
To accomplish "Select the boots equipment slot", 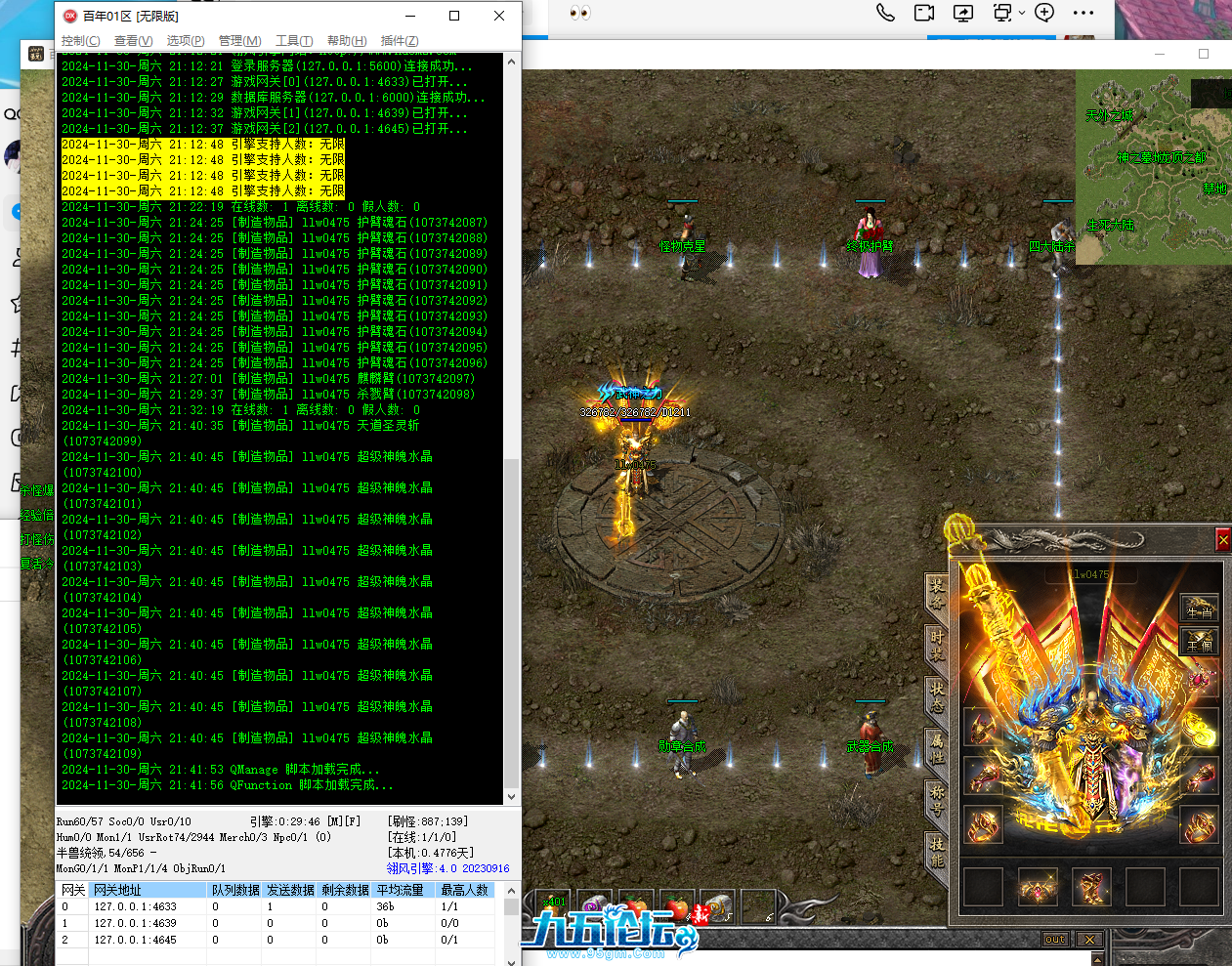I will [x=1090, y=888].
